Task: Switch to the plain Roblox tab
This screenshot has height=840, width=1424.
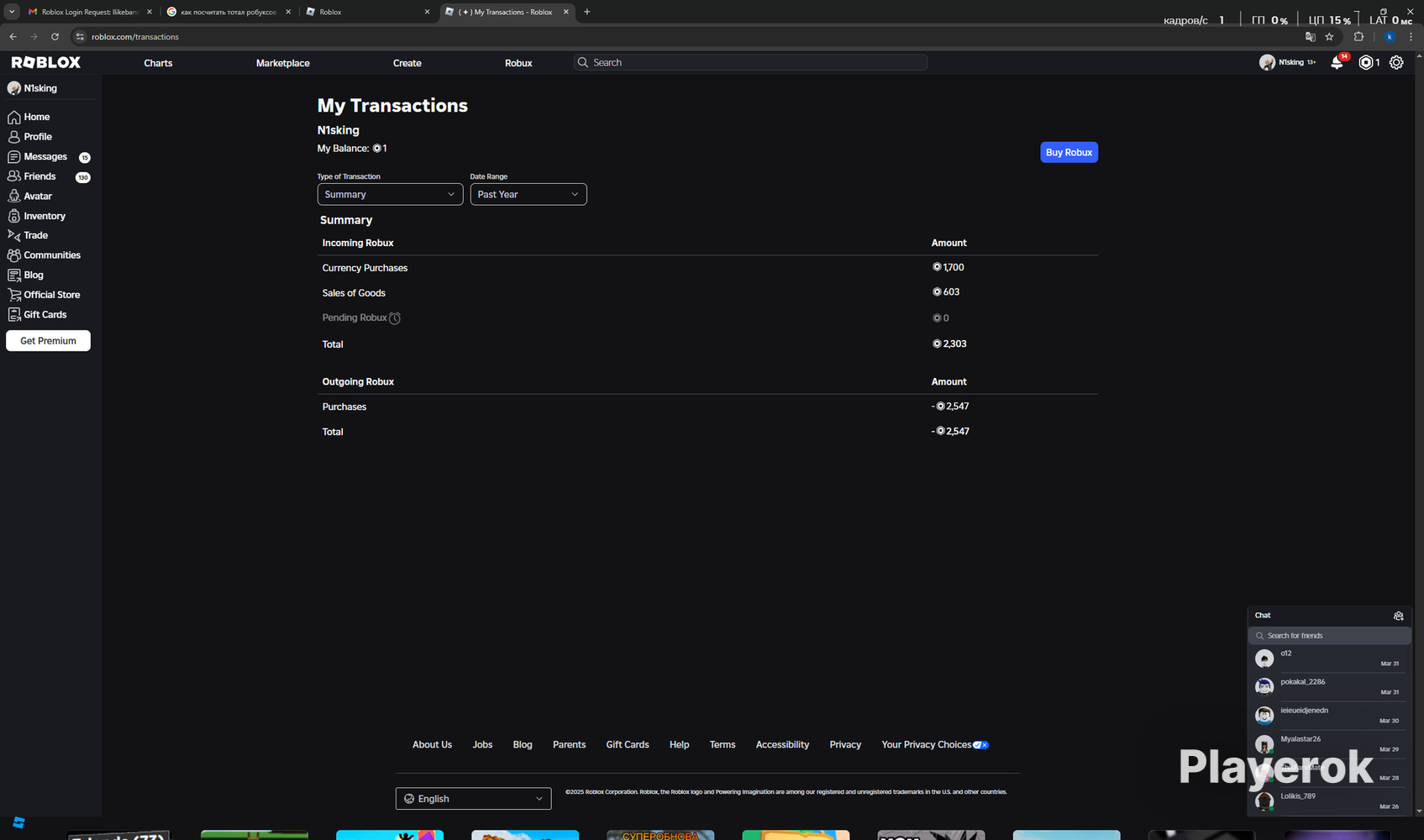Action: pos(367,12)
